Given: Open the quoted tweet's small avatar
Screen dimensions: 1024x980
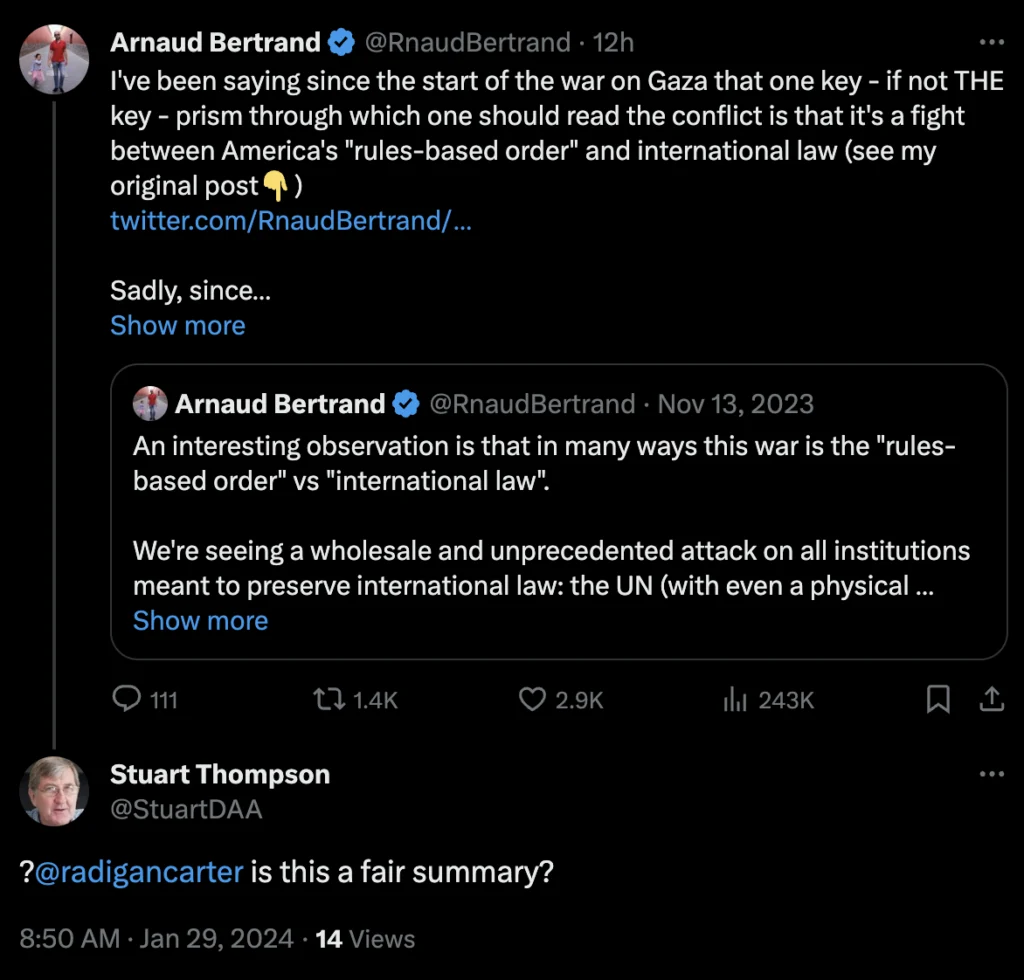Looking at the screenshot, I should [x=151, y=404].
